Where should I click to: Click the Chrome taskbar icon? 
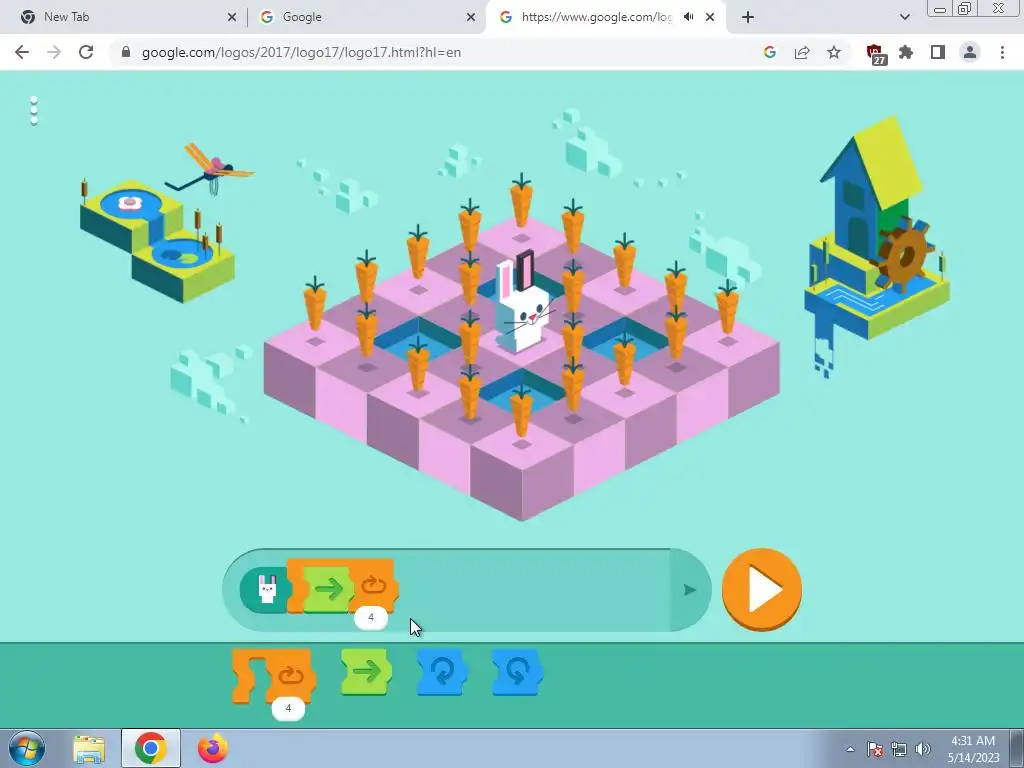point(150,749)
